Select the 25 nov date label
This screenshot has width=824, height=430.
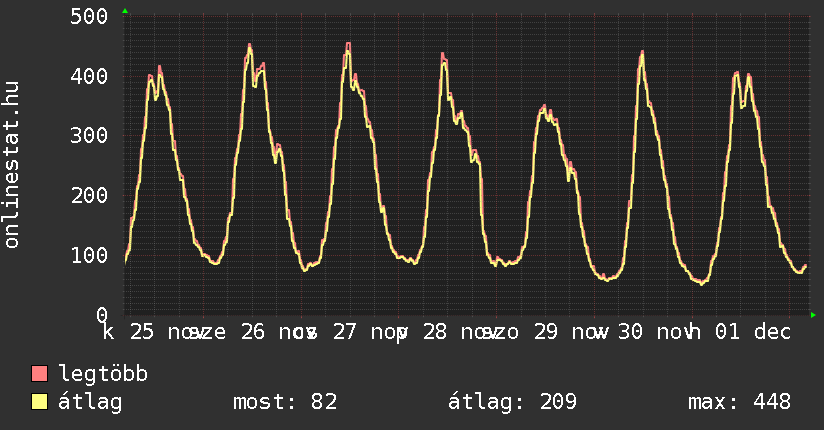pyautogui.click(x=160, y=331)
